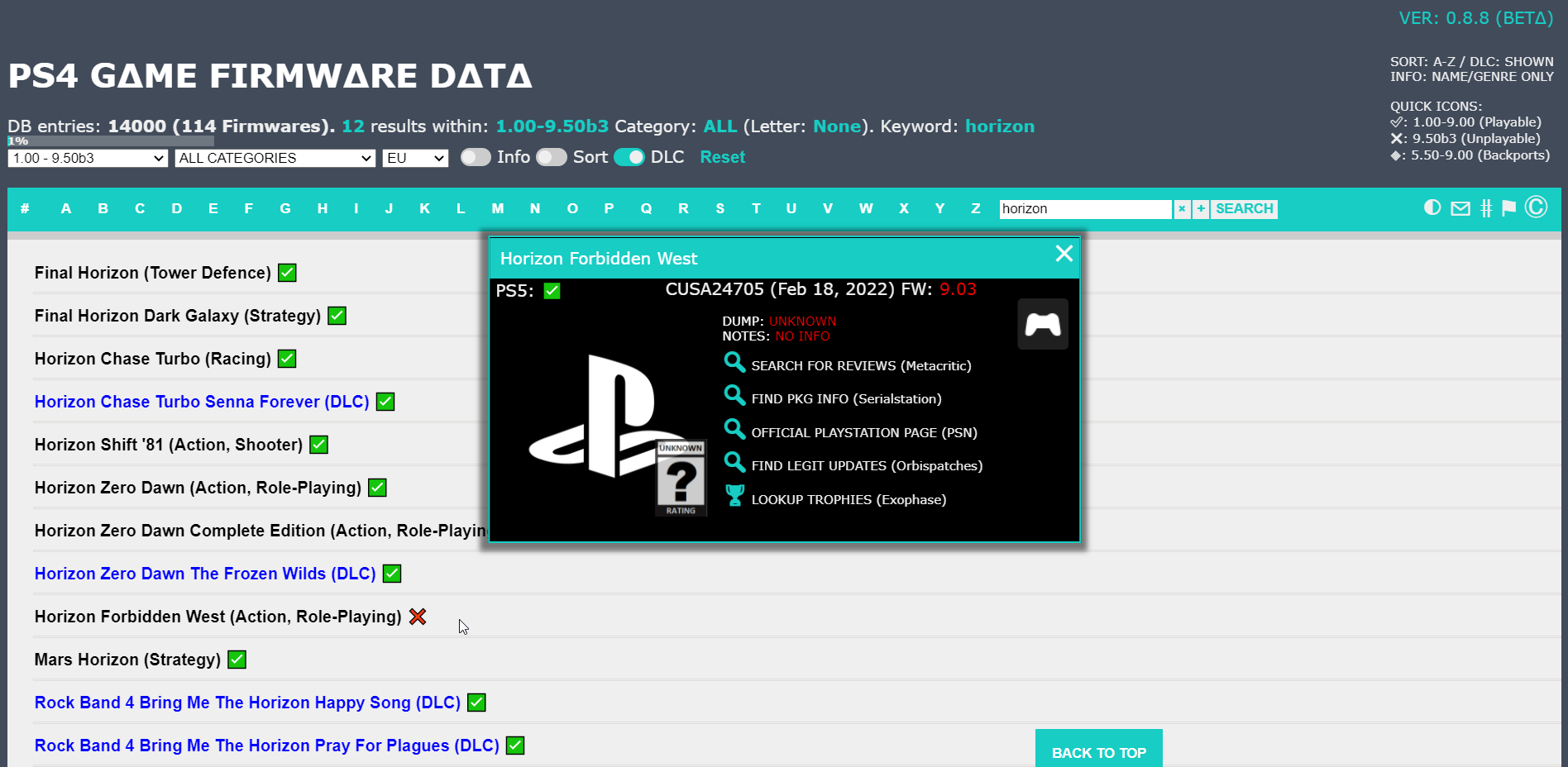
Task: Click magnifier beside FIND PKG INFO
Action: tap(734, 395)
